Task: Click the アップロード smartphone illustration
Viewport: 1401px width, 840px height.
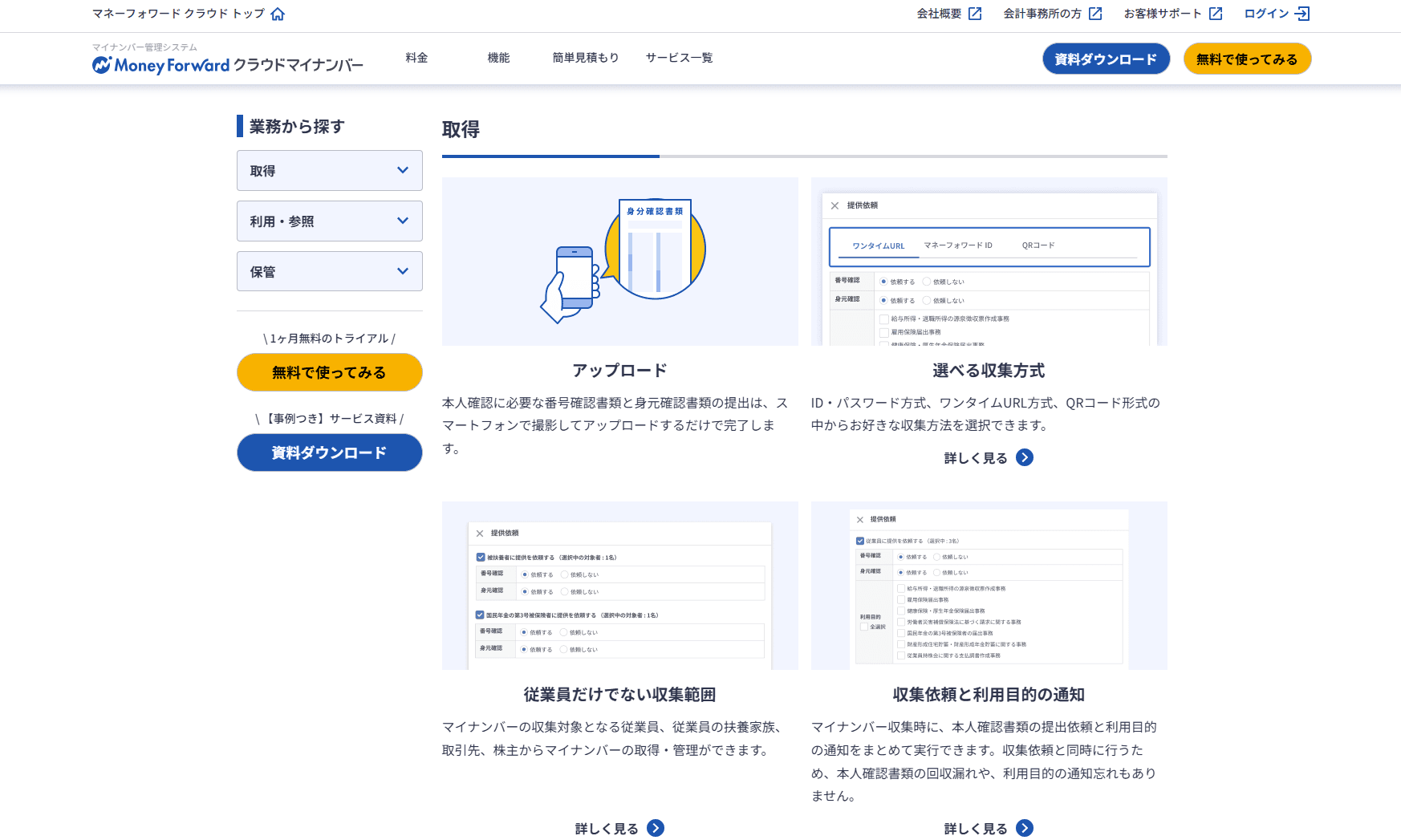Action: (x=620, y=262)
